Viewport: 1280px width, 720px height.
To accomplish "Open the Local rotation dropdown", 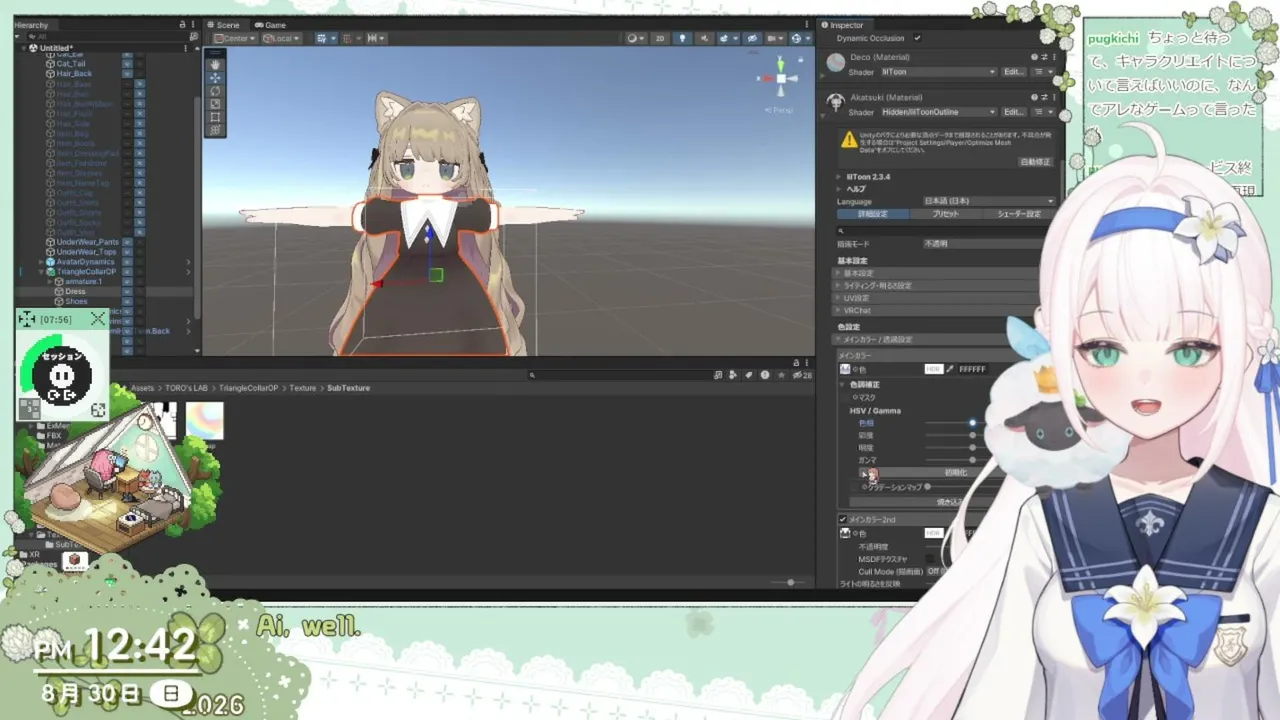I will (x=282, y=38).
